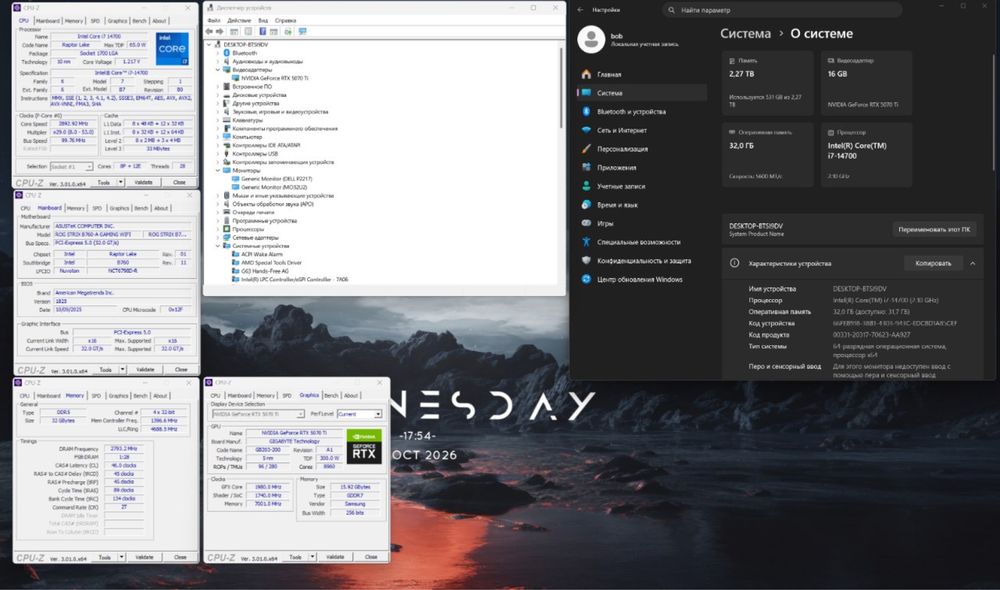Switch to SPD tab in CPU-Z Graphics window
The image size is (1000, 590).
(287, 395)
